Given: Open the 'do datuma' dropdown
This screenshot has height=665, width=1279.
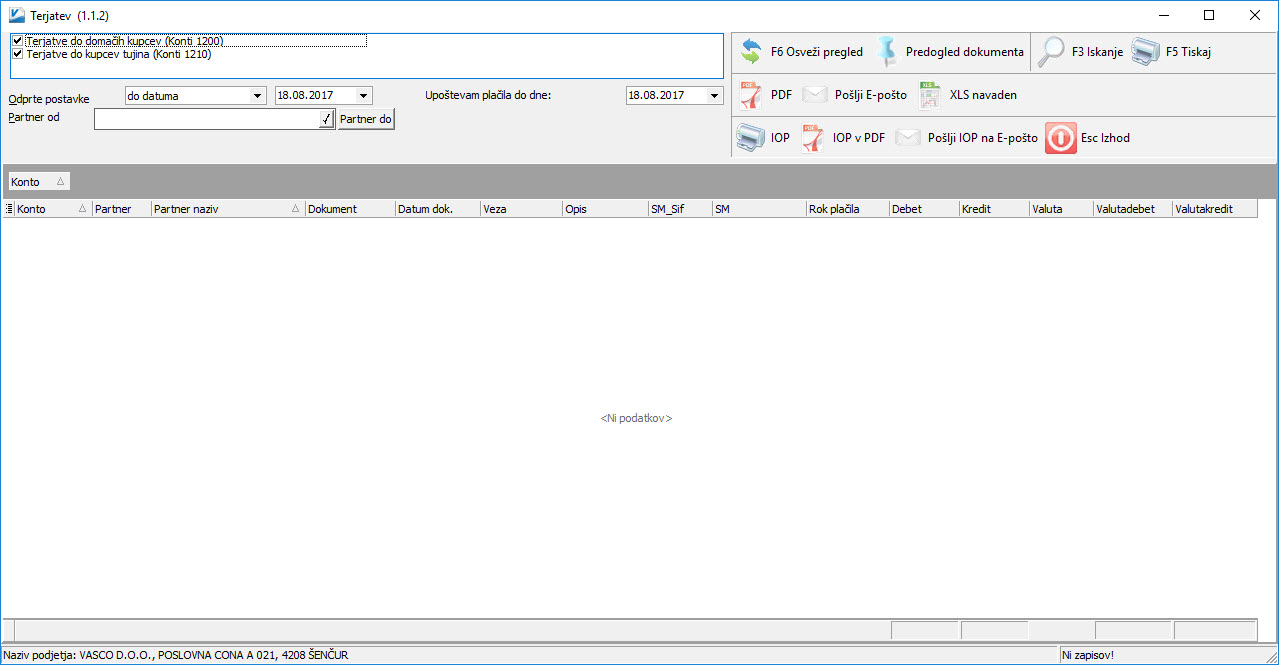Looking at the screenshot, I should click(x=257, y=96).
